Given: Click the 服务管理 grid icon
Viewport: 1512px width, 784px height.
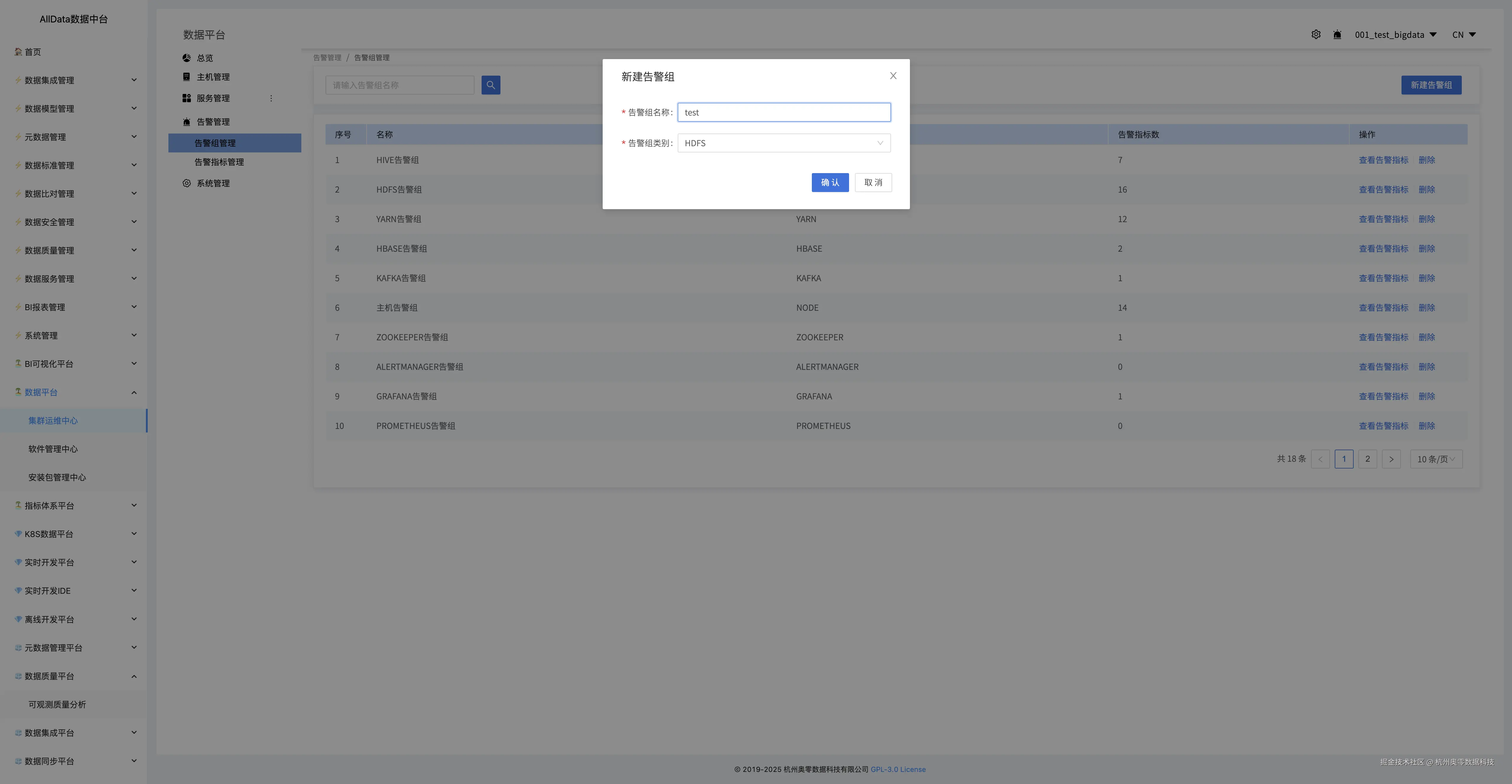Looking at the screenshot, I should 187,98.
